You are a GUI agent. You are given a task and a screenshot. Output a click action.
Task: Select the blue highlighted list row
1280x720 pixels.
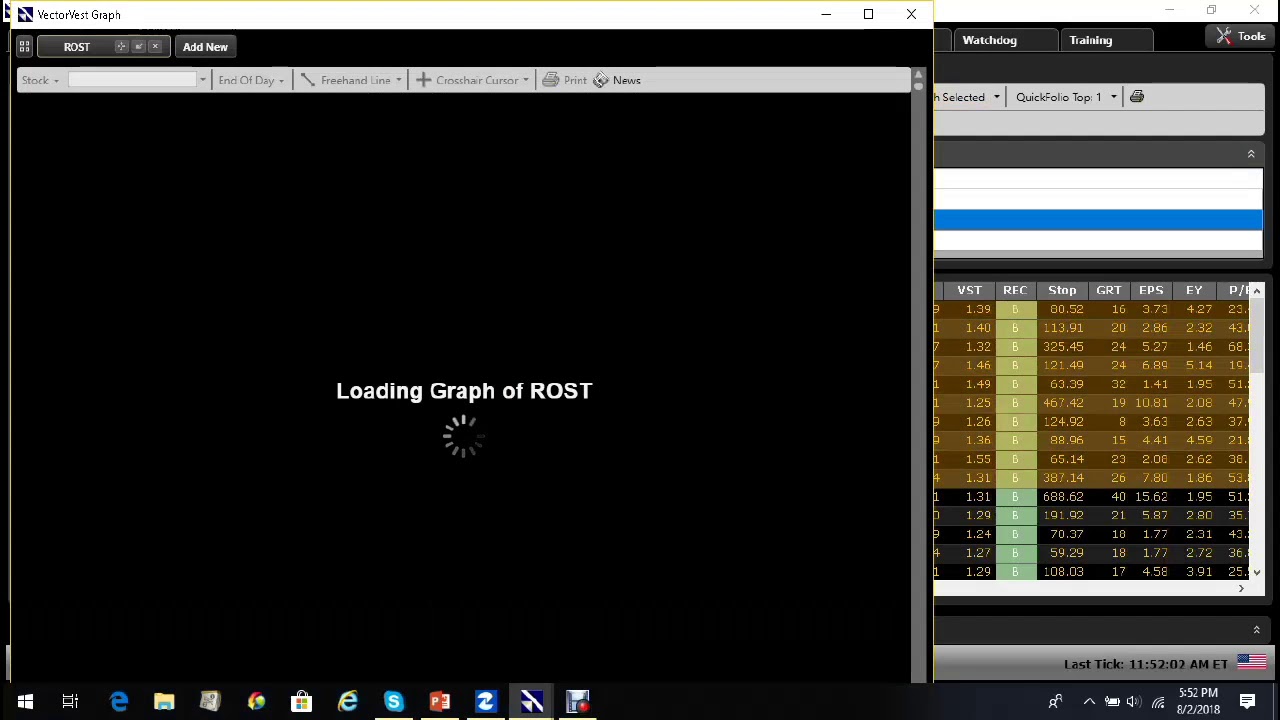[x=1098, y=221]
